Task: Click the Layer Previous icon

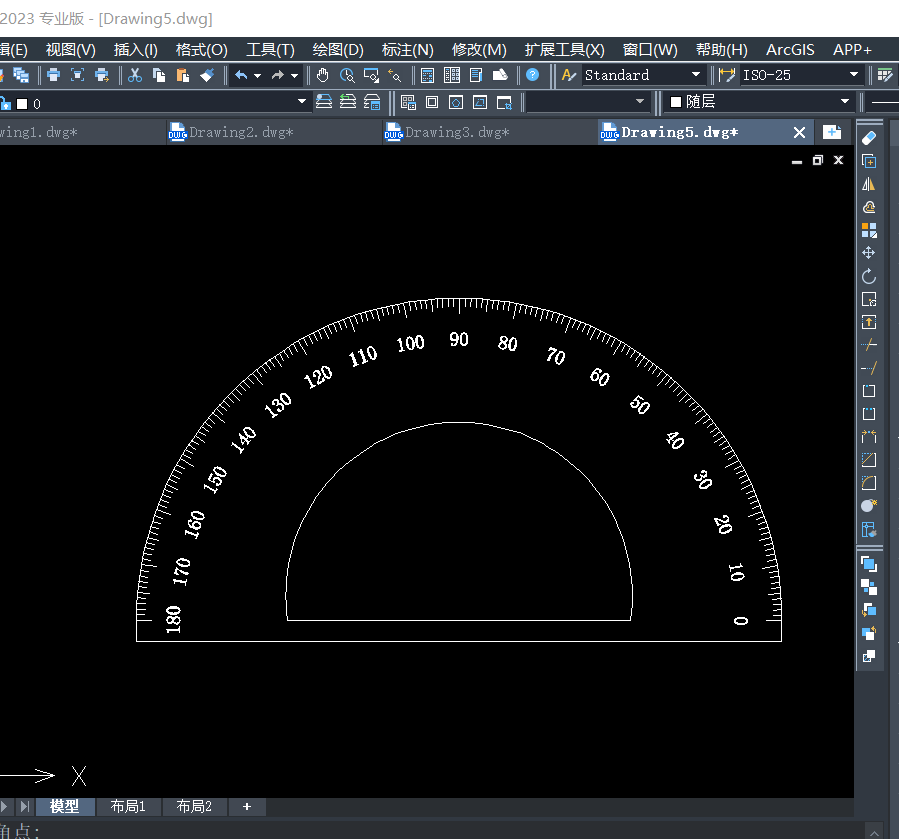Action: click(x=348, y=102)
